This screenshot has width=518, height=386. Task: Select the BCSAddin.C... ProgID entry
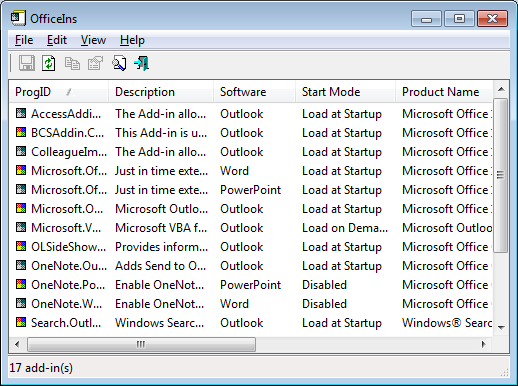point(67,133)
